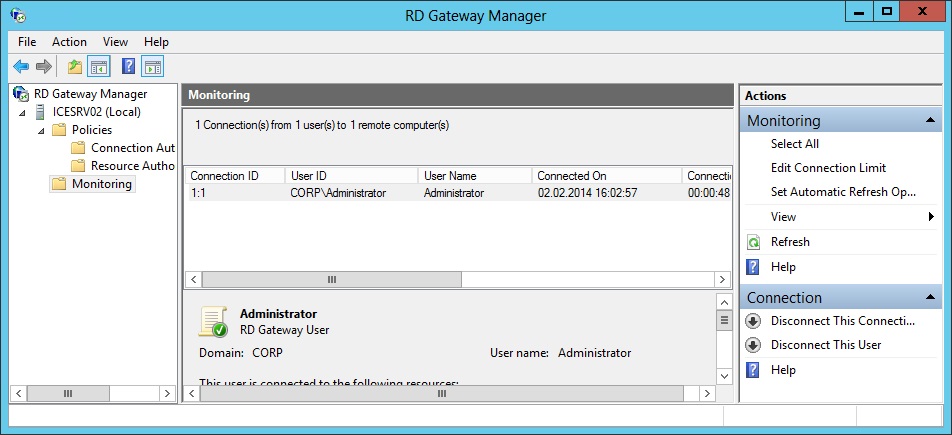Click the 00:00:48 connection duration cell
This screenshot has height=435, width=952.
(x=709, y=193)
